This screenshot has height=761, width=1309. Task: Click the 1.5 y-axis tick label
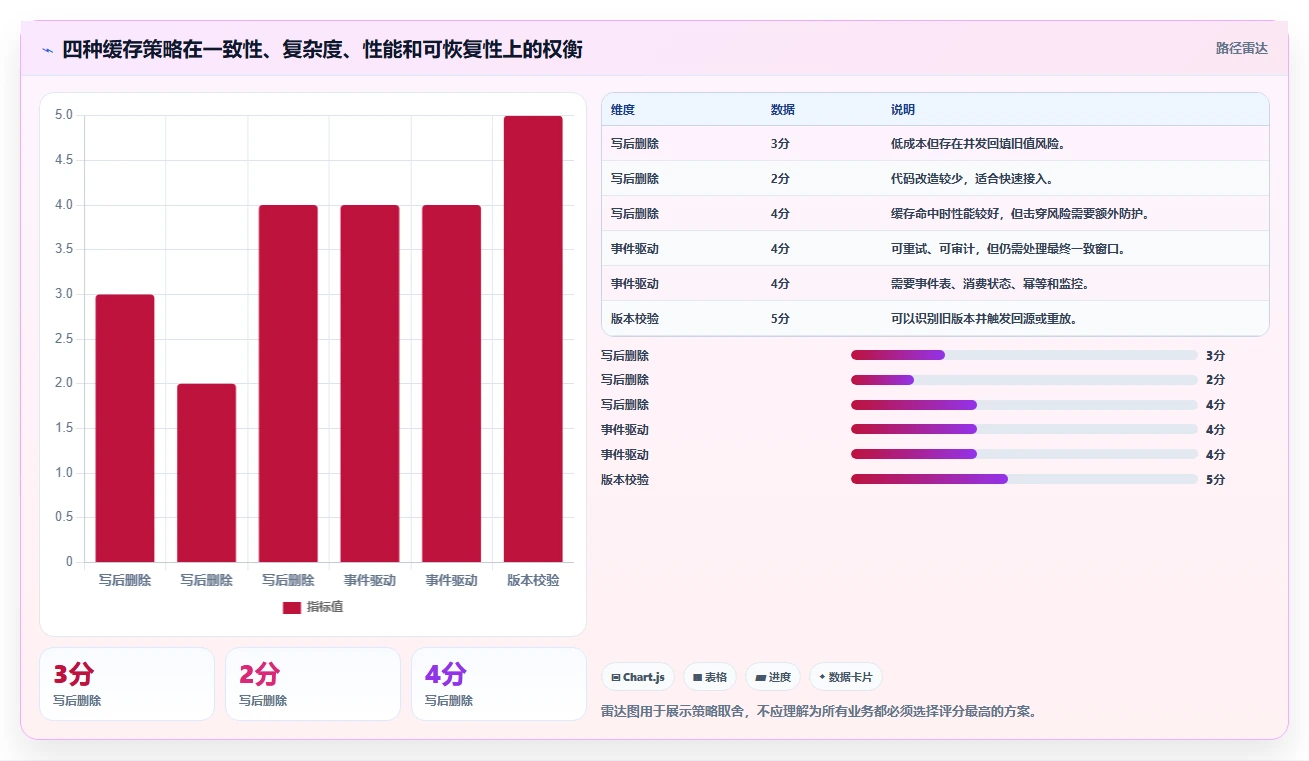click(x=64, y=428)
